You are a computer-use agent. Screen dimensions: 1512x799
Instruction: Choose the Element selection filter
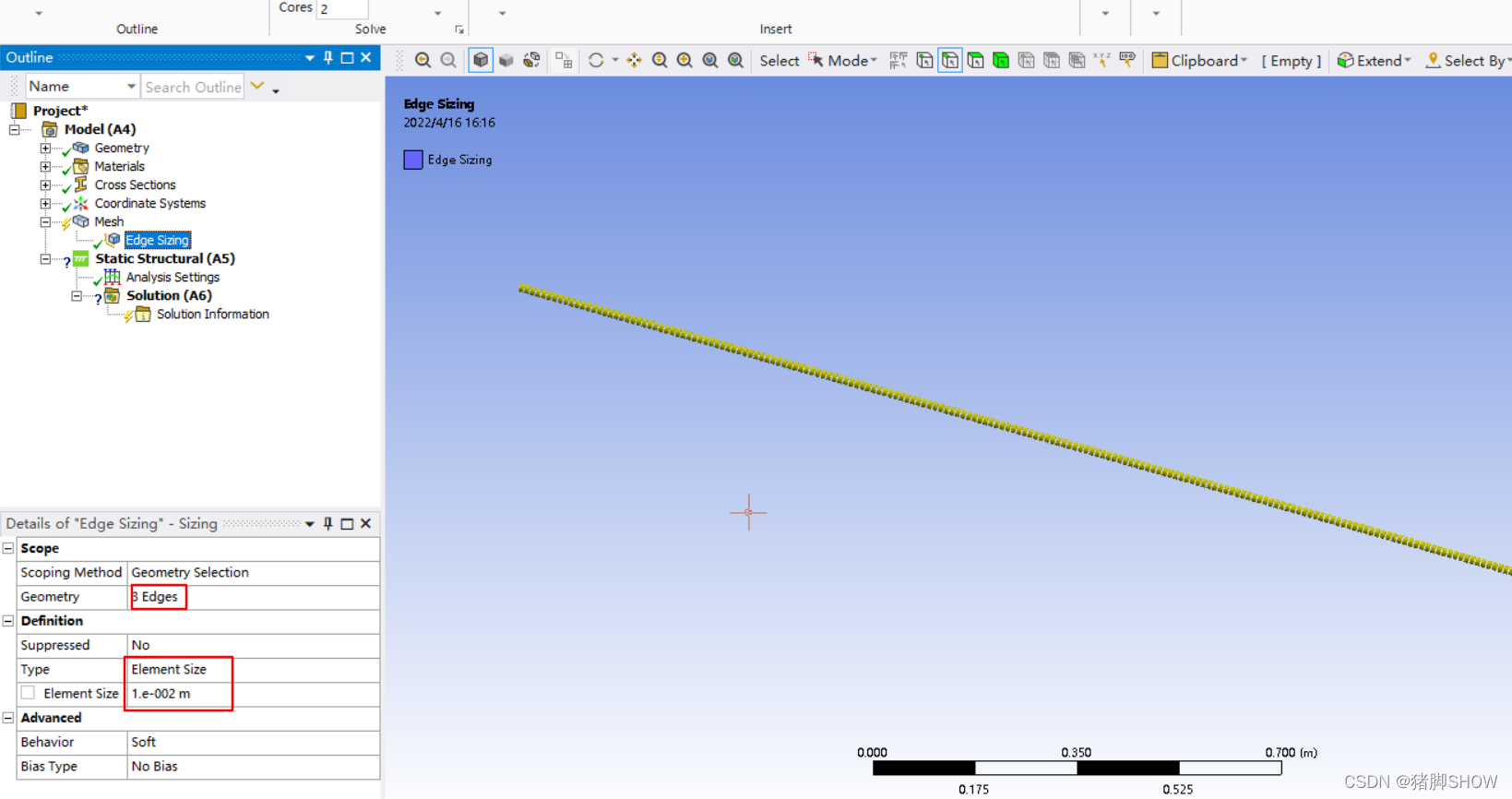click(1077, 61)
